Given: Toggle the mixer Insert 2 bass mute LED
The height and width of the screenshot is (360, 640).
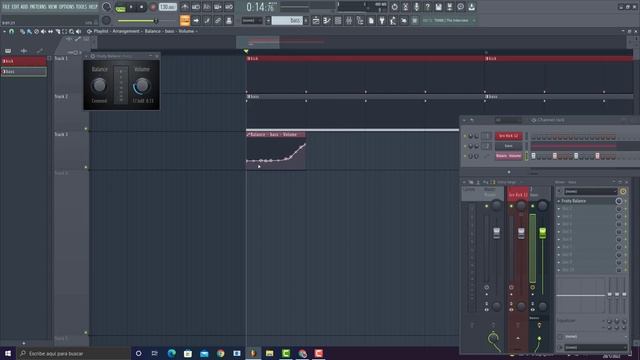Looking at the screenshot, I should click(532, 207).
